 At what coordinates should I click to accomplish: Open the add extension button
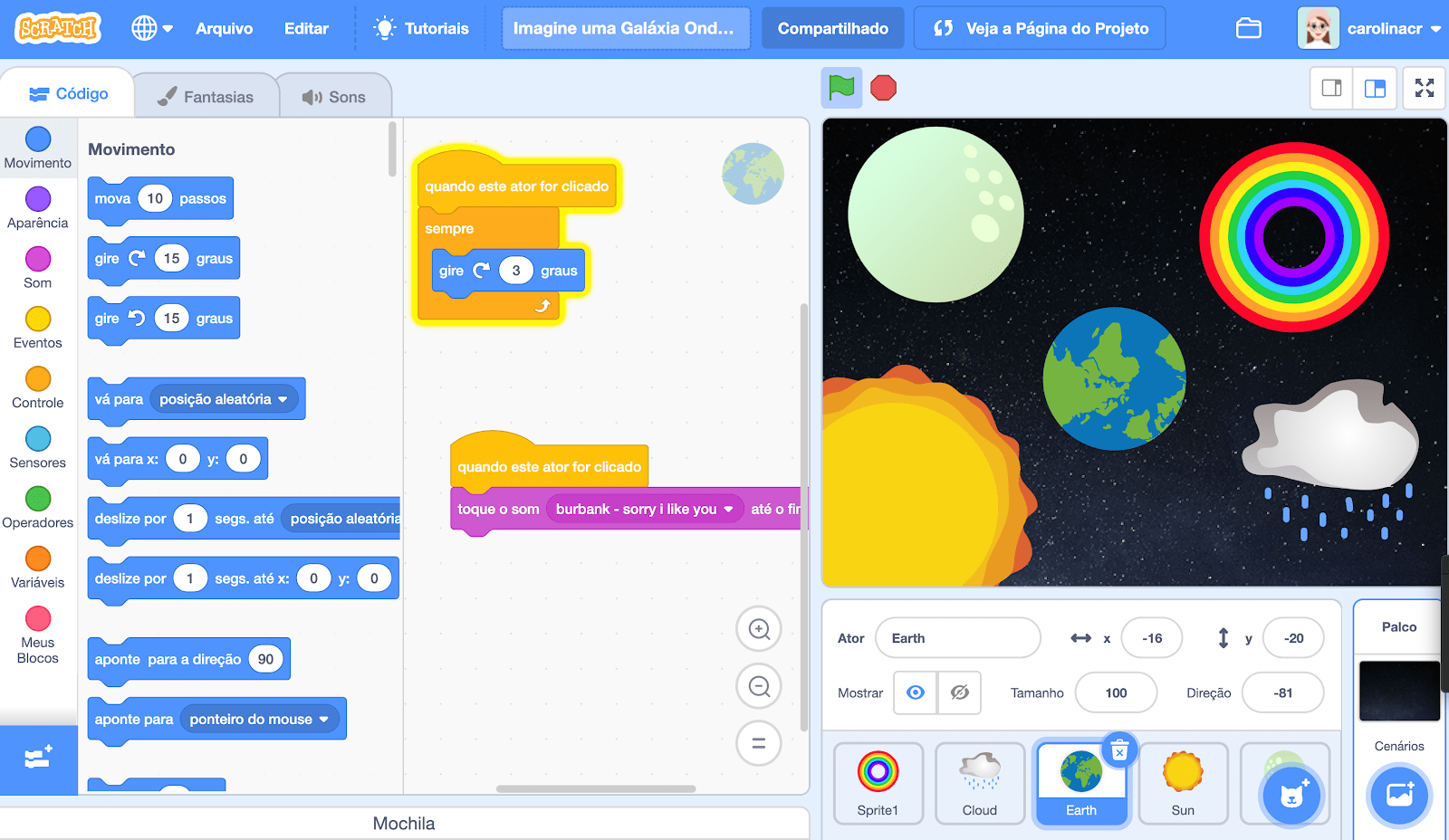[38, 759]
